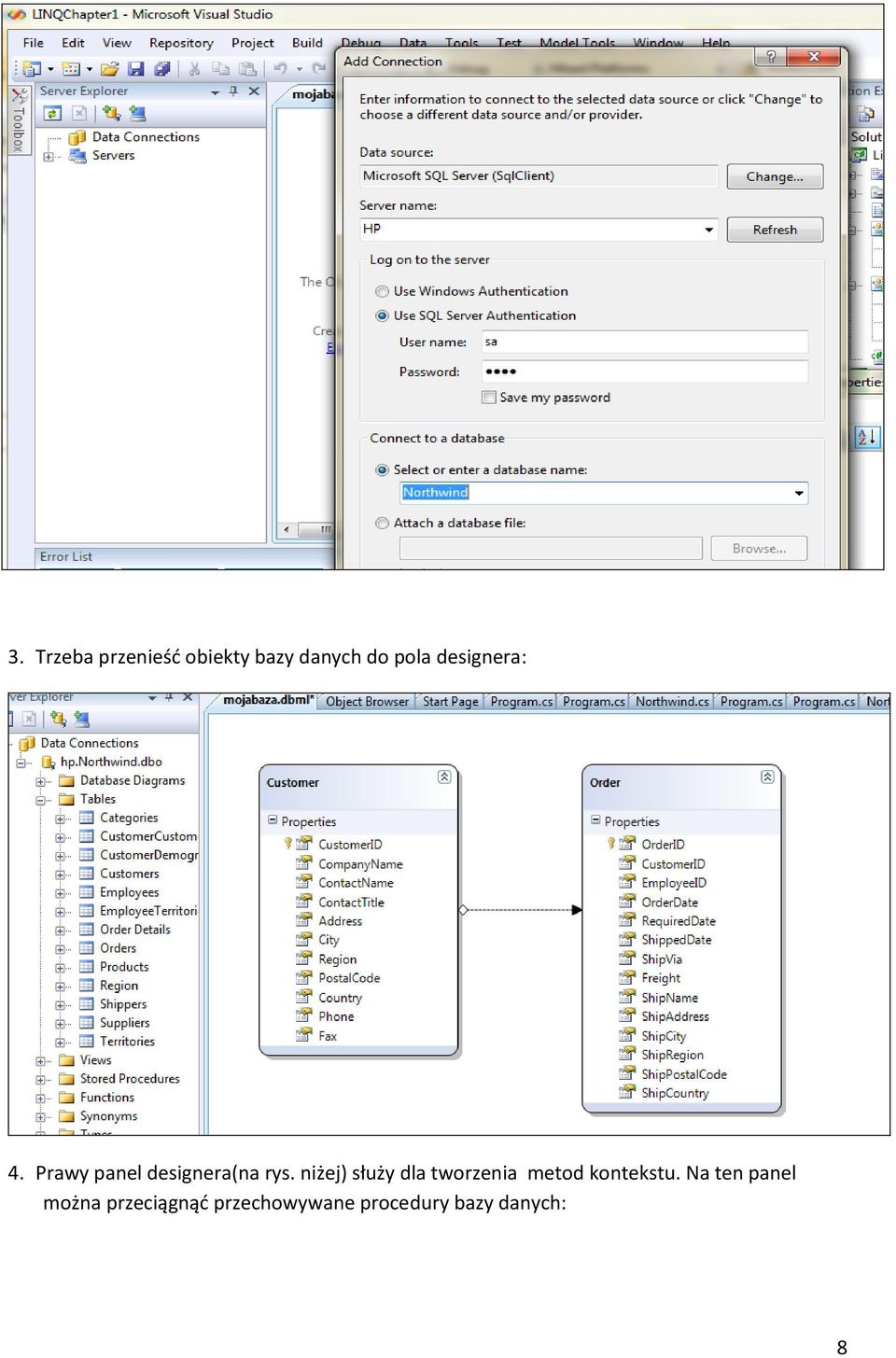Click the New Project toolbar icon

pyautogui.click(x=32, y=69)
